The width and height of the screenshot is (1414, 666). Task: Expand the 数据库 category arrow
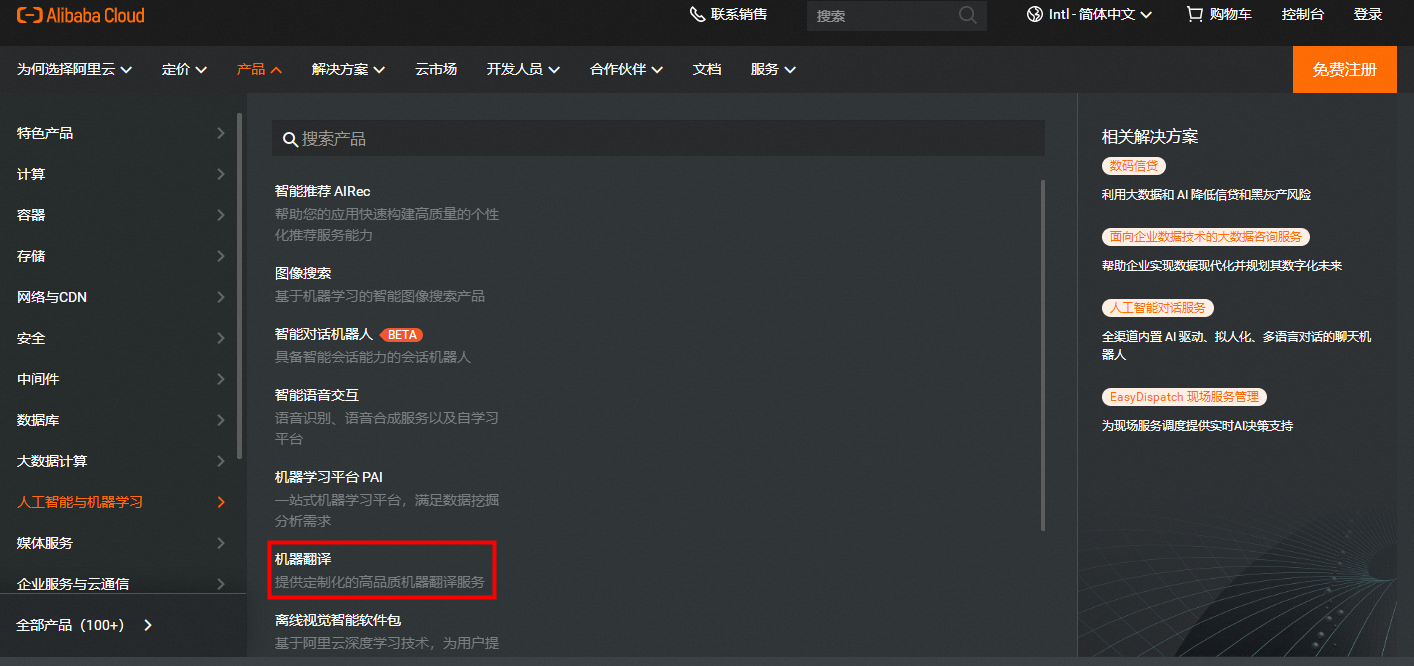click(221, 420)
